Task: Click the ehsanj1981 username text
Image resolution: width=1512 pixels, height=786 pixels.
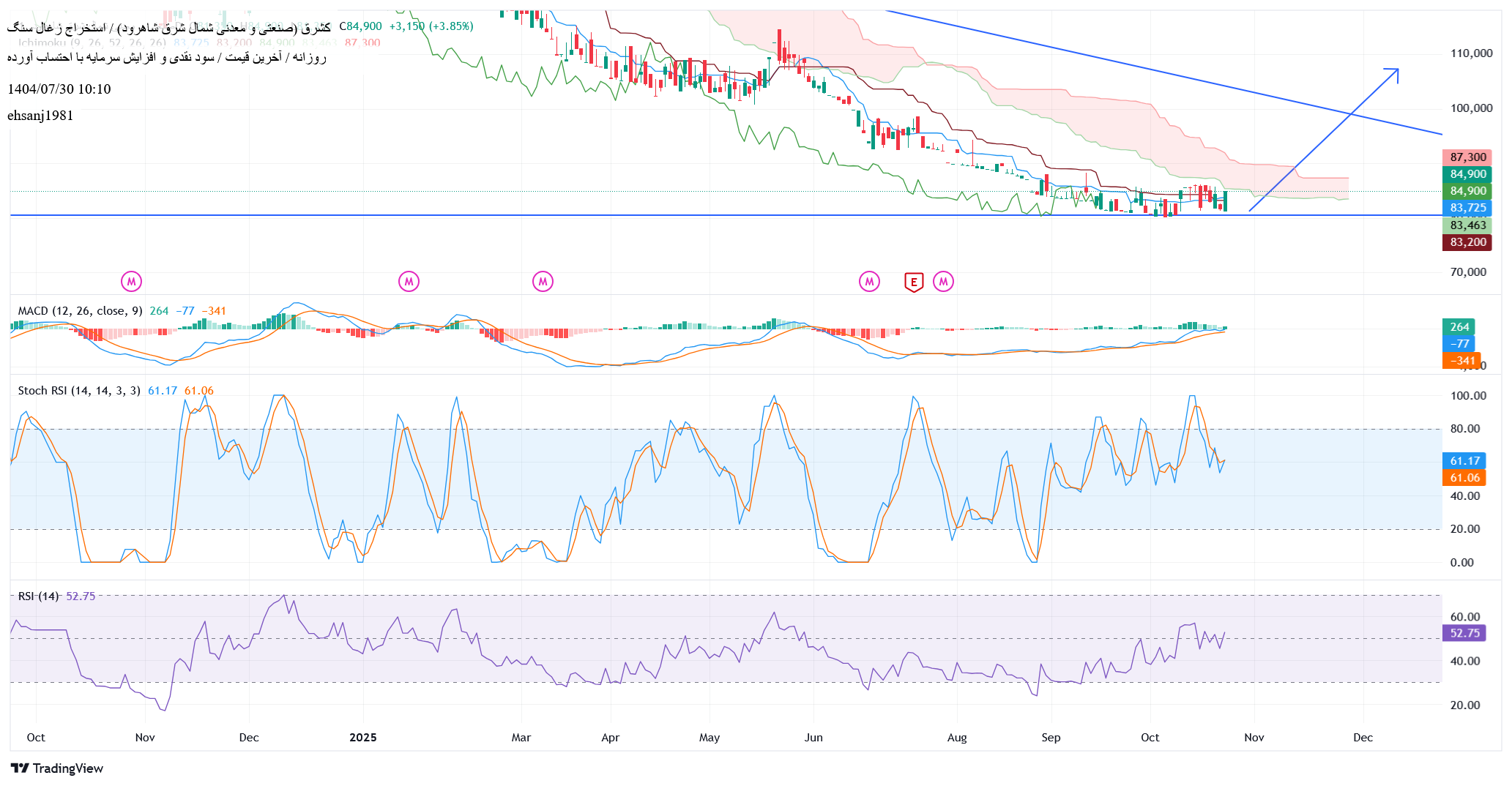Action: pyautogui.click(x=40, y=116)
